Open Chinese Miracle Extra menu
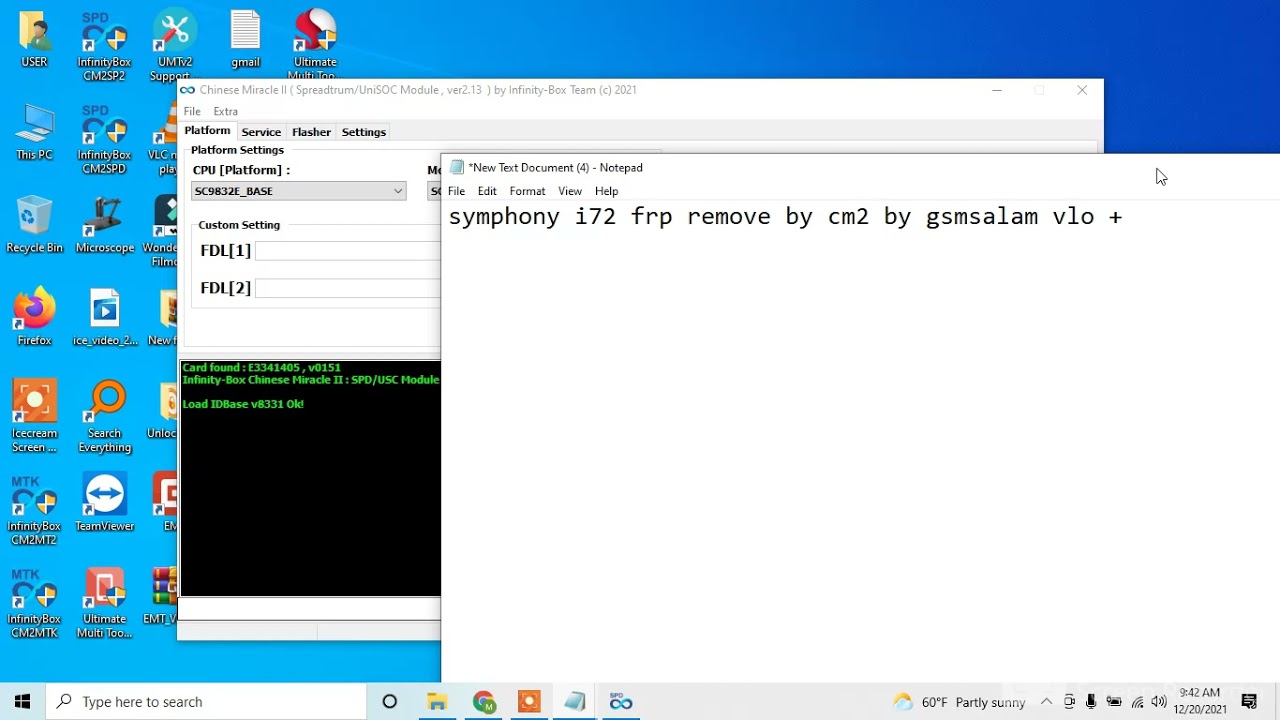 [x=225, y=111]
